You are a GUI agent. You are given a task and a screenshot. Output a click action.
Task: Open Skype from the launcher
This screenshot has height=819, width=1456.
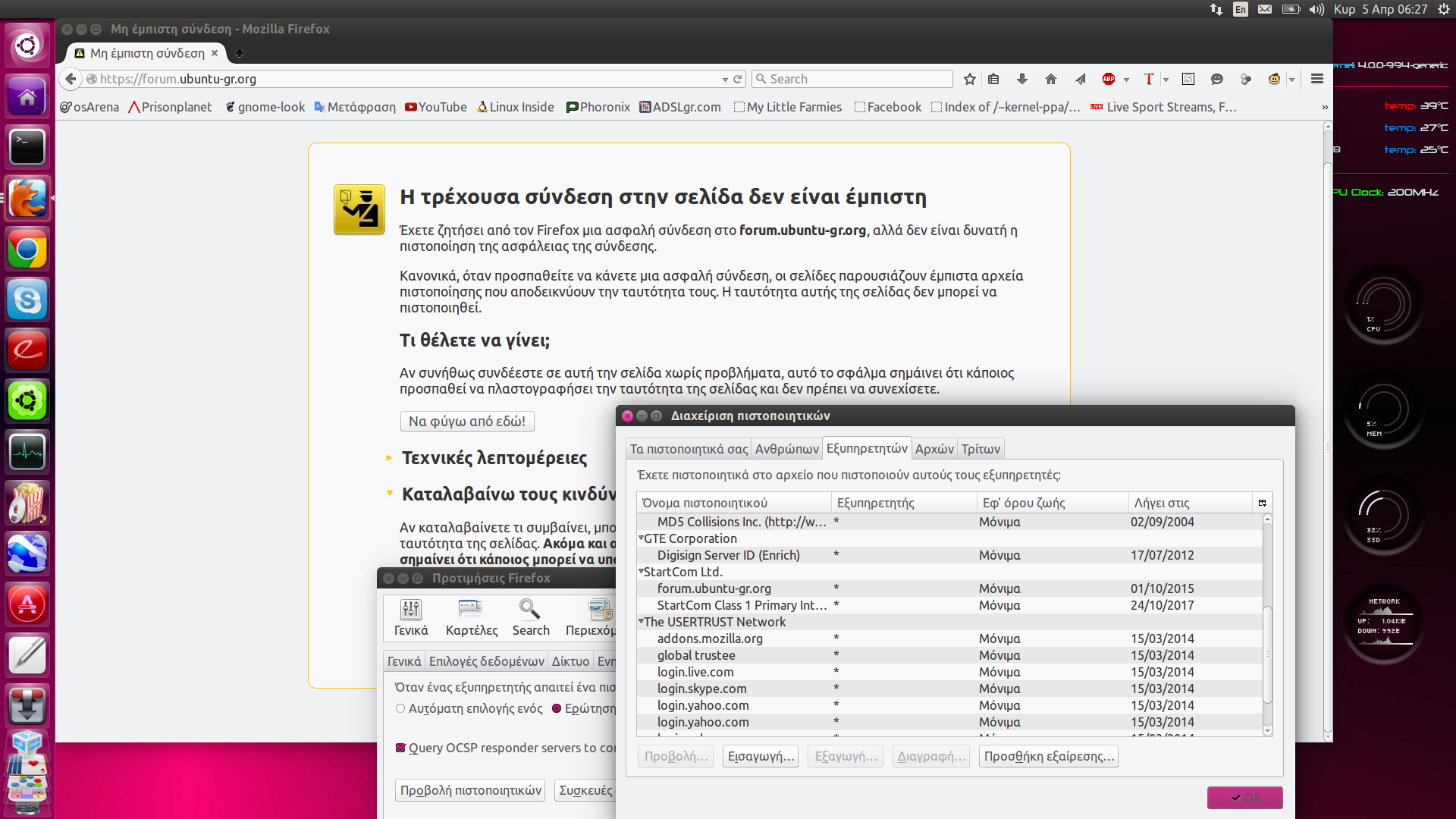(x=27, y=300)
